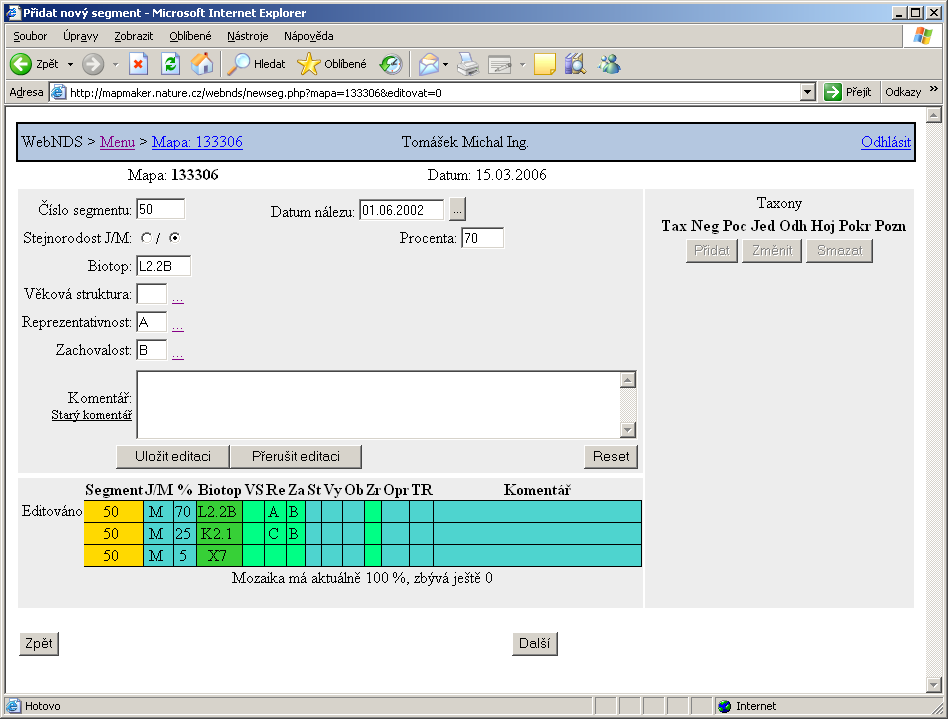Click the Stop loading red X icon
948x719 pixels.
(138, 64)
